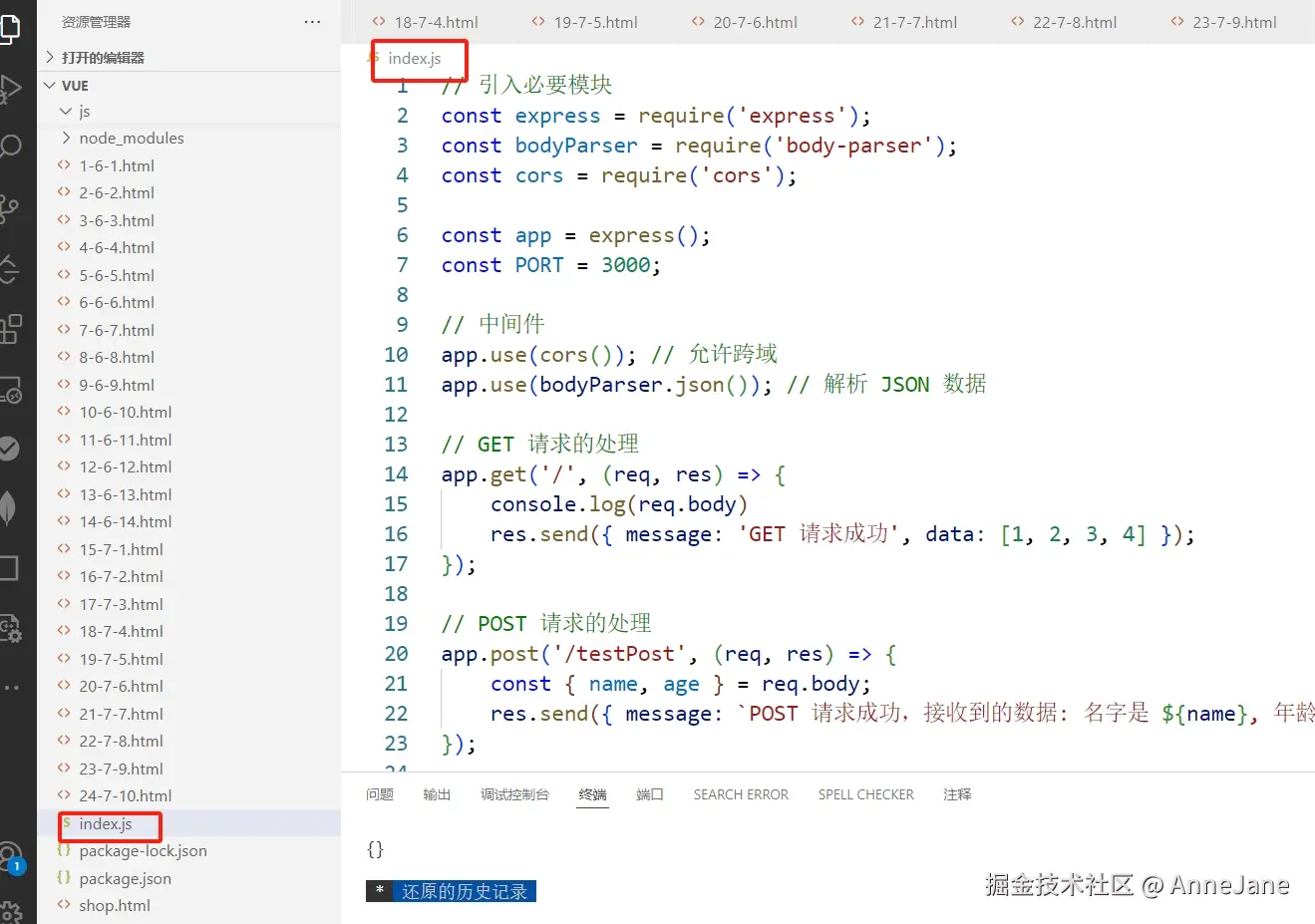1315x924 pixels.
Task: Open the Accounts menu with badge
Action: (x=11, y=858)
